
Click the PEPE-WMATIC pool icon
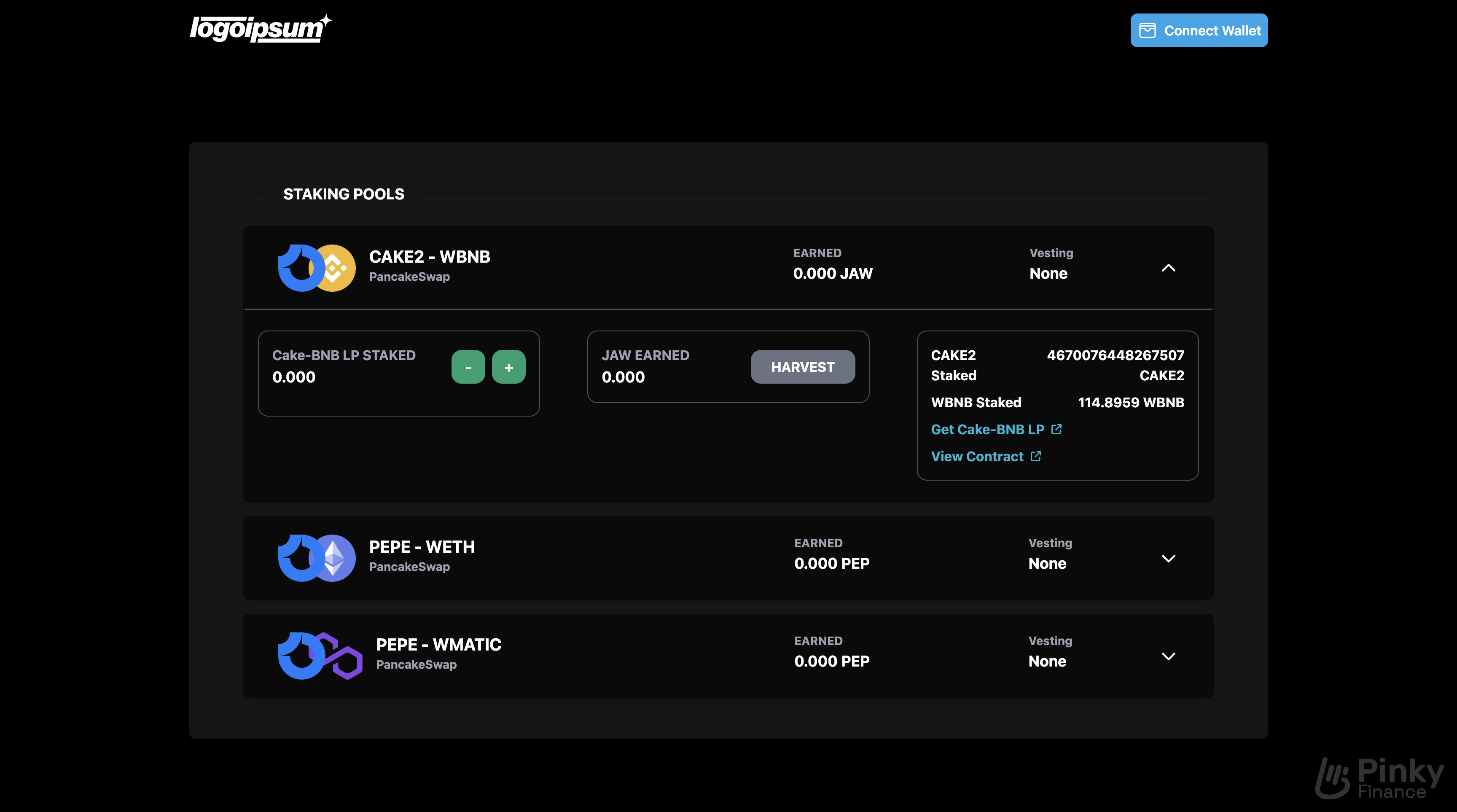coord(318,655)
